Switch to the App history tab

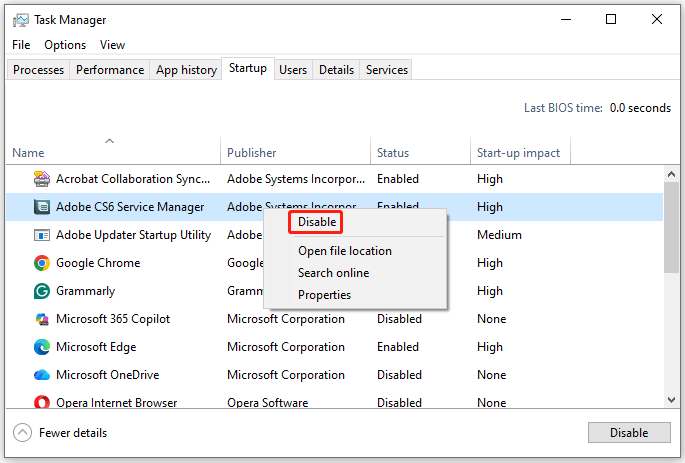[187, 70]
